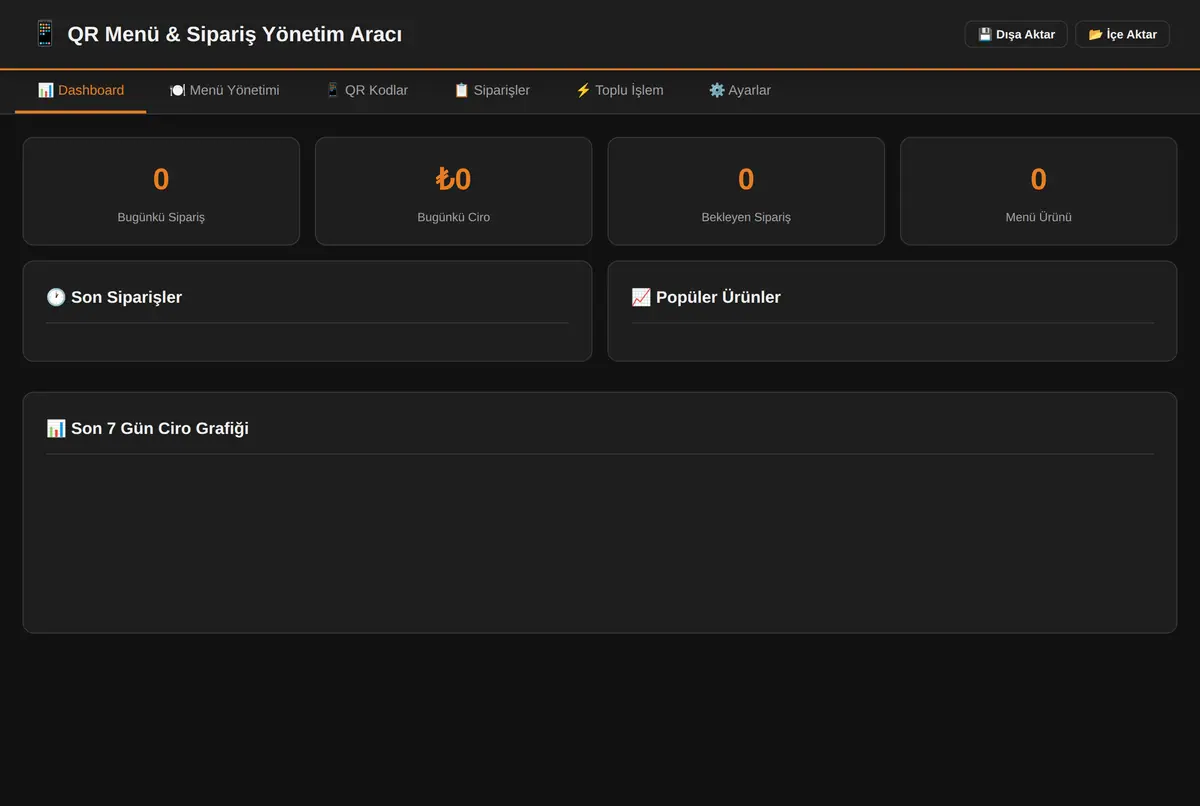This screenshot has height=806, width=1200.
Task: Click the title "QR Menü & Sipariş Yönetim Aracı"
Action: point(235,34)
